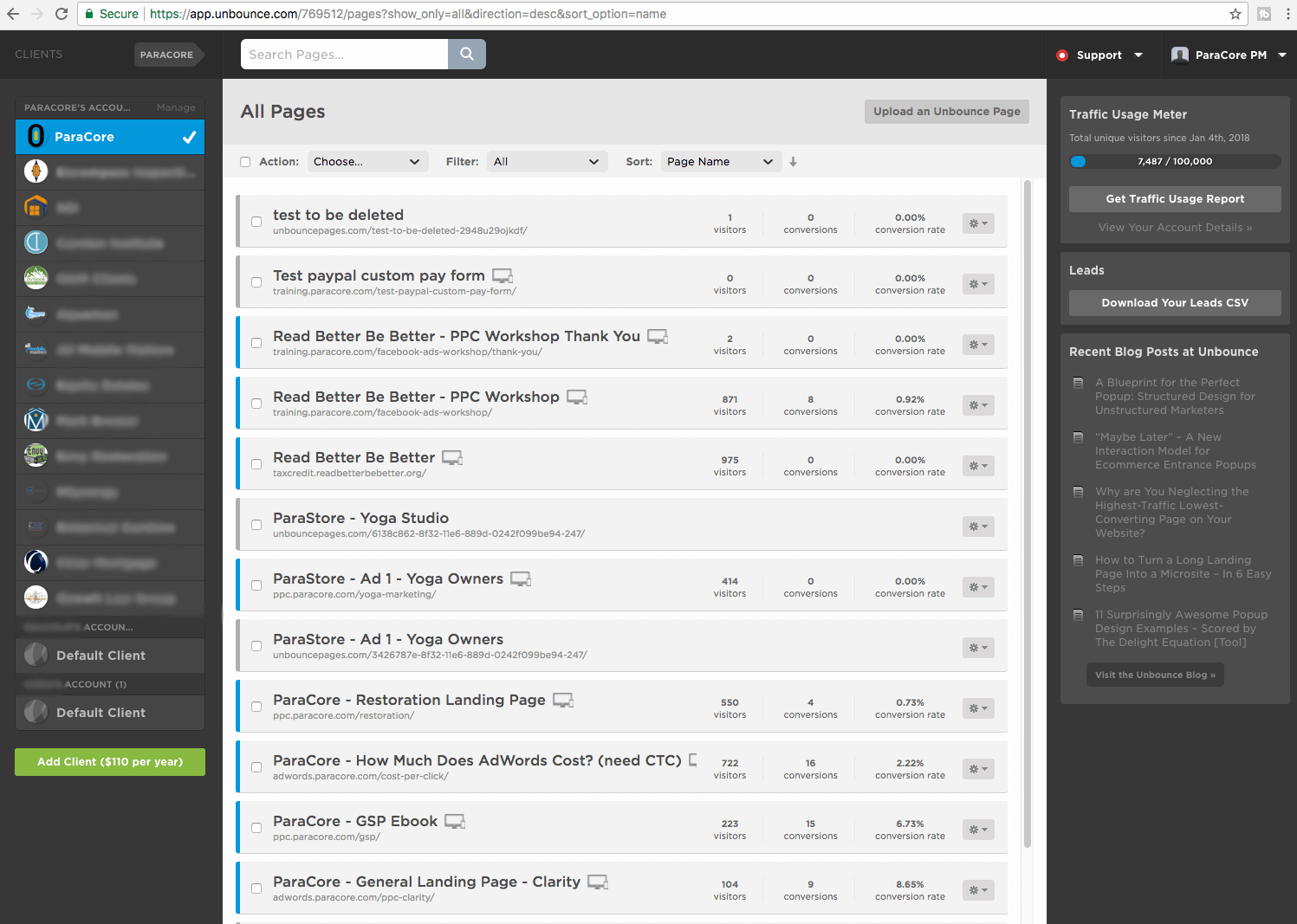Click the ParaCore PM user avatar icon
Screen dimensions: 1297x924
click(x=1180, y=55)
